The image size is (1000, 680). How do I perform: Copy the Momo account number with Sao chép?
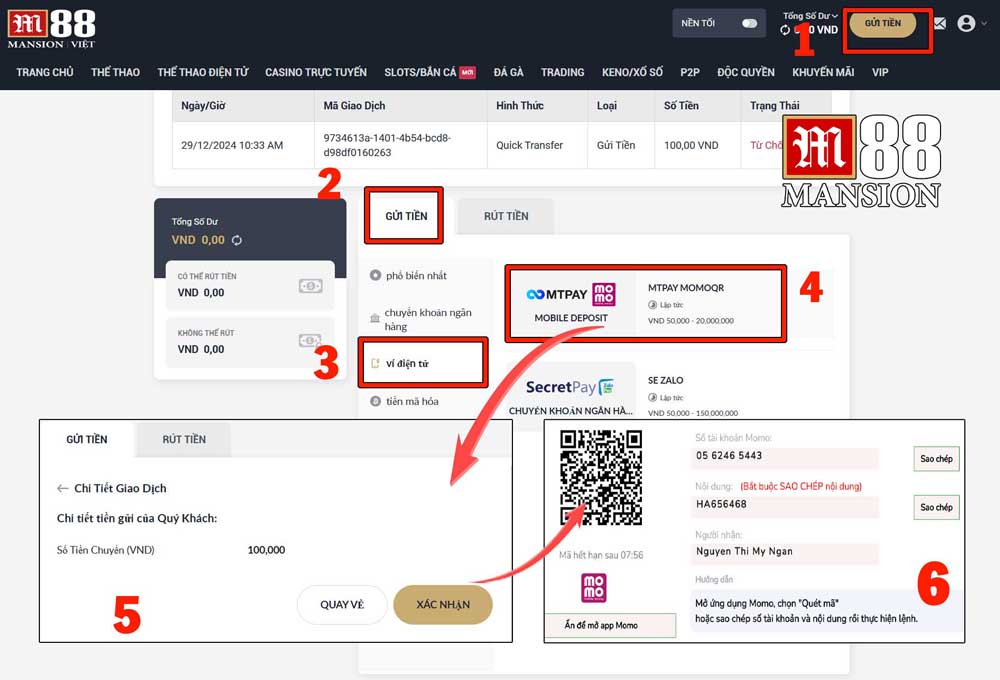(936, 459)
